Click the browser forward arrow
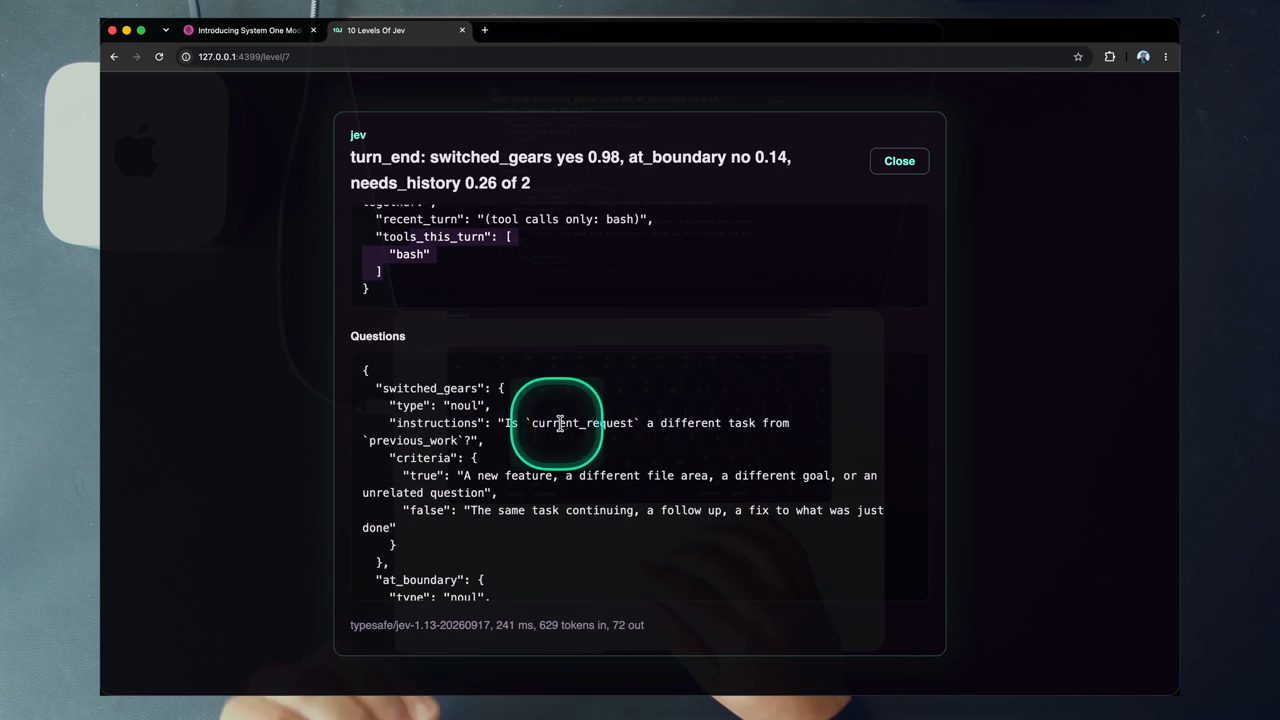The width and height of the screenshot is (1280, 720). (136, 57)
